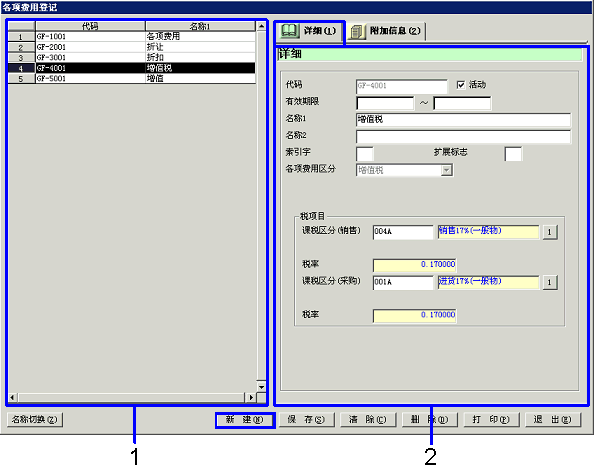The height and width of the screenshot is (472, 594).
Task: Click the 新建 button
Action: pos(245,420)
